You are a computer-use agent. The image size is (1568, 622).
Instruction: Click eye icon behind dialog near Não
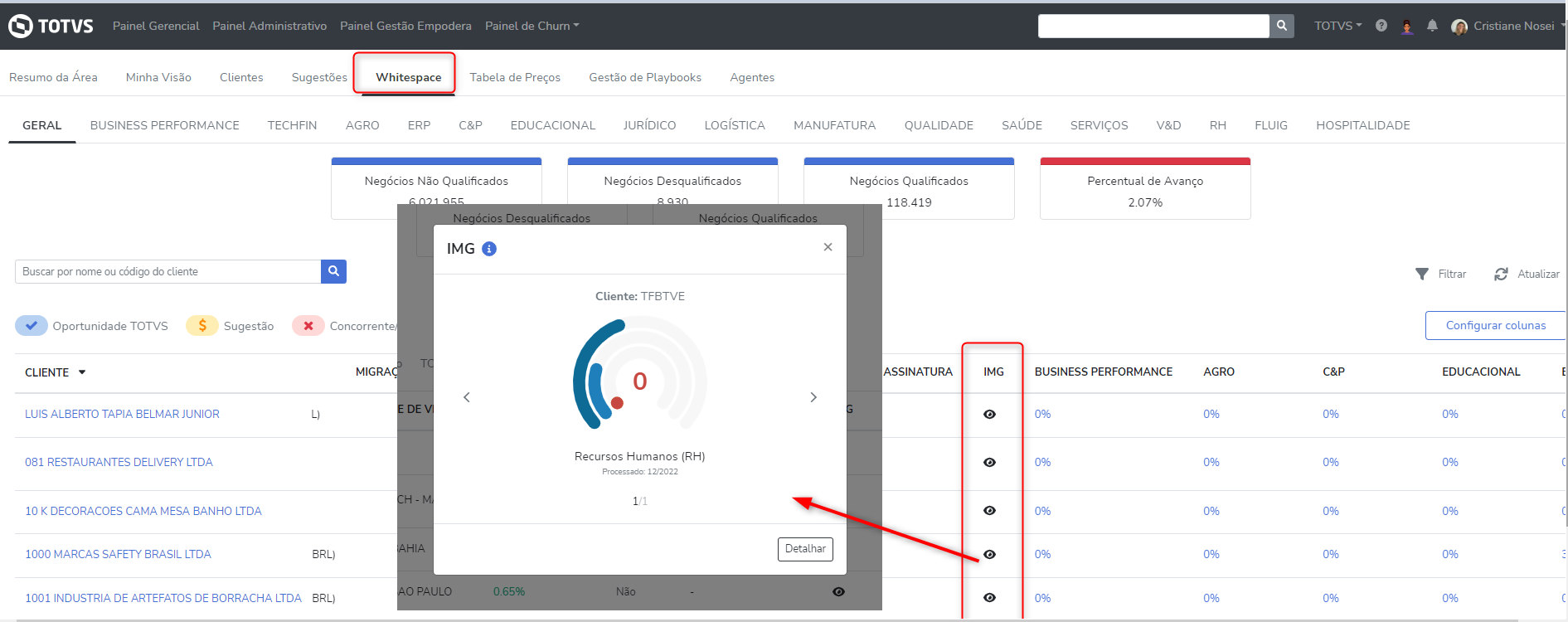(838, 591)
